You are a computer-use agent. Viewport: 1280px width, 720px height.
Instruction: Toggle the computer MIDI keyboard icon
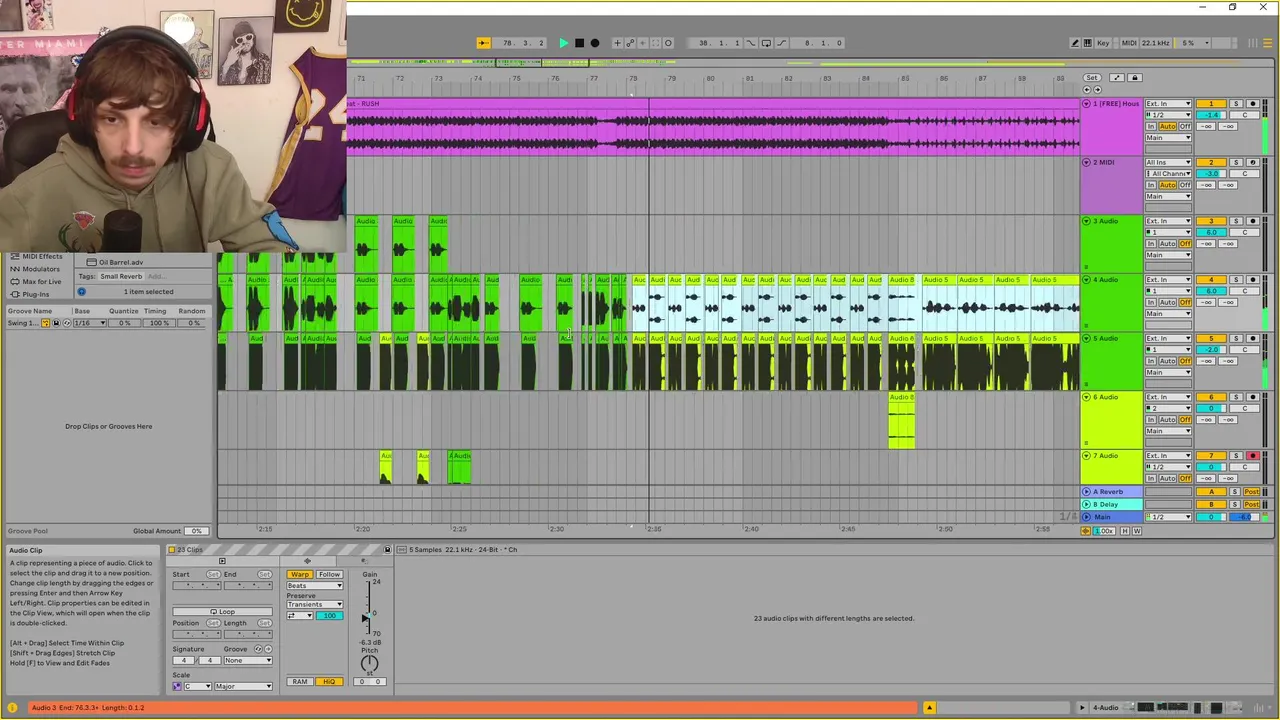point(1088,43)
